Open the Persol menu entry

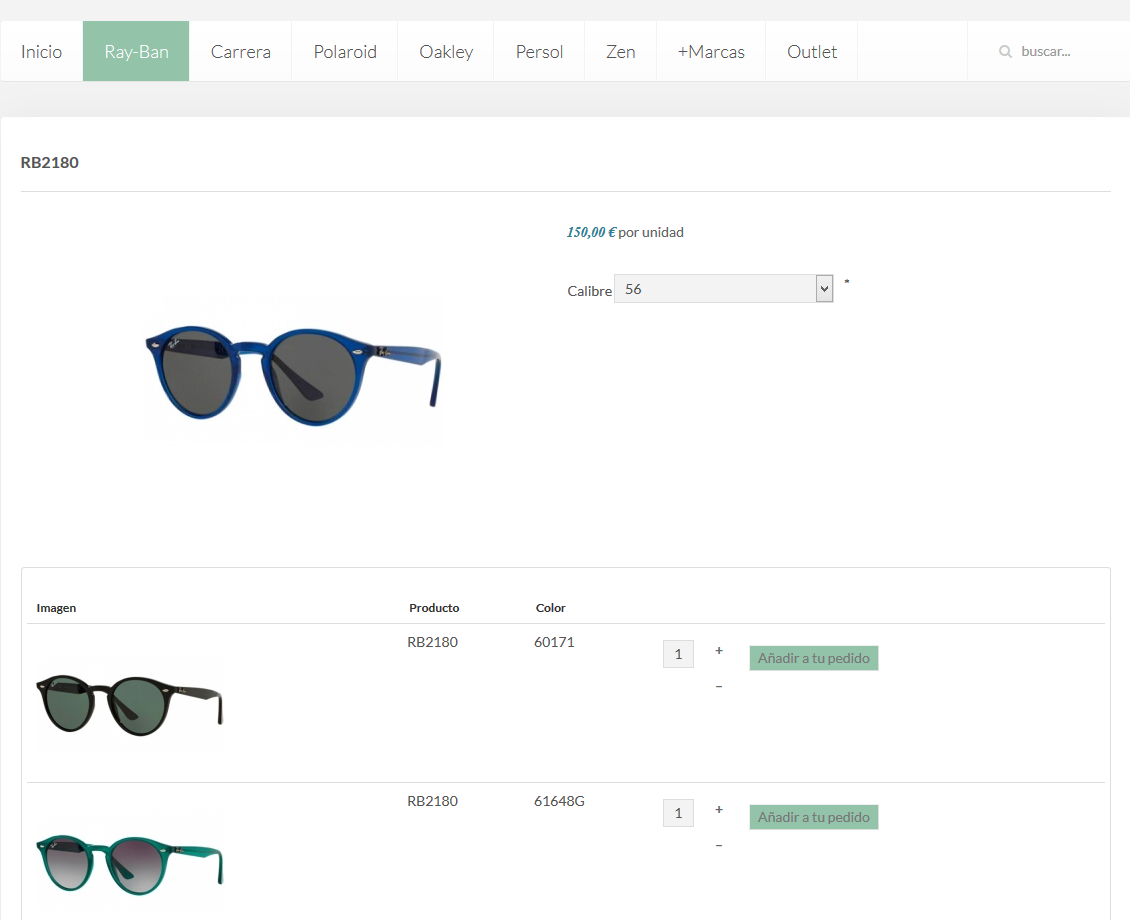(x=539, y=51)
